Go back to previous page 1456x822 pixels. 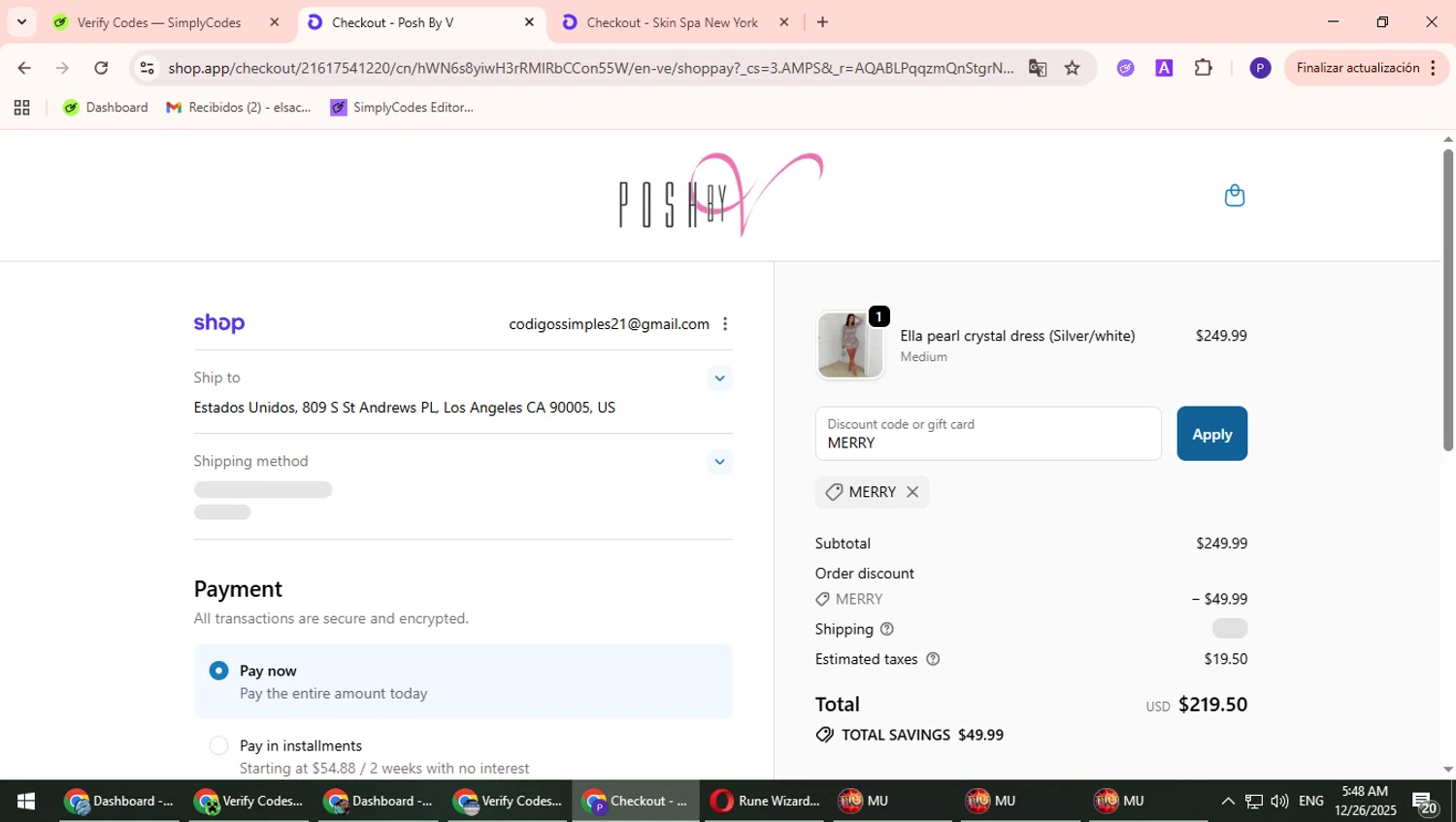(23, 68)
